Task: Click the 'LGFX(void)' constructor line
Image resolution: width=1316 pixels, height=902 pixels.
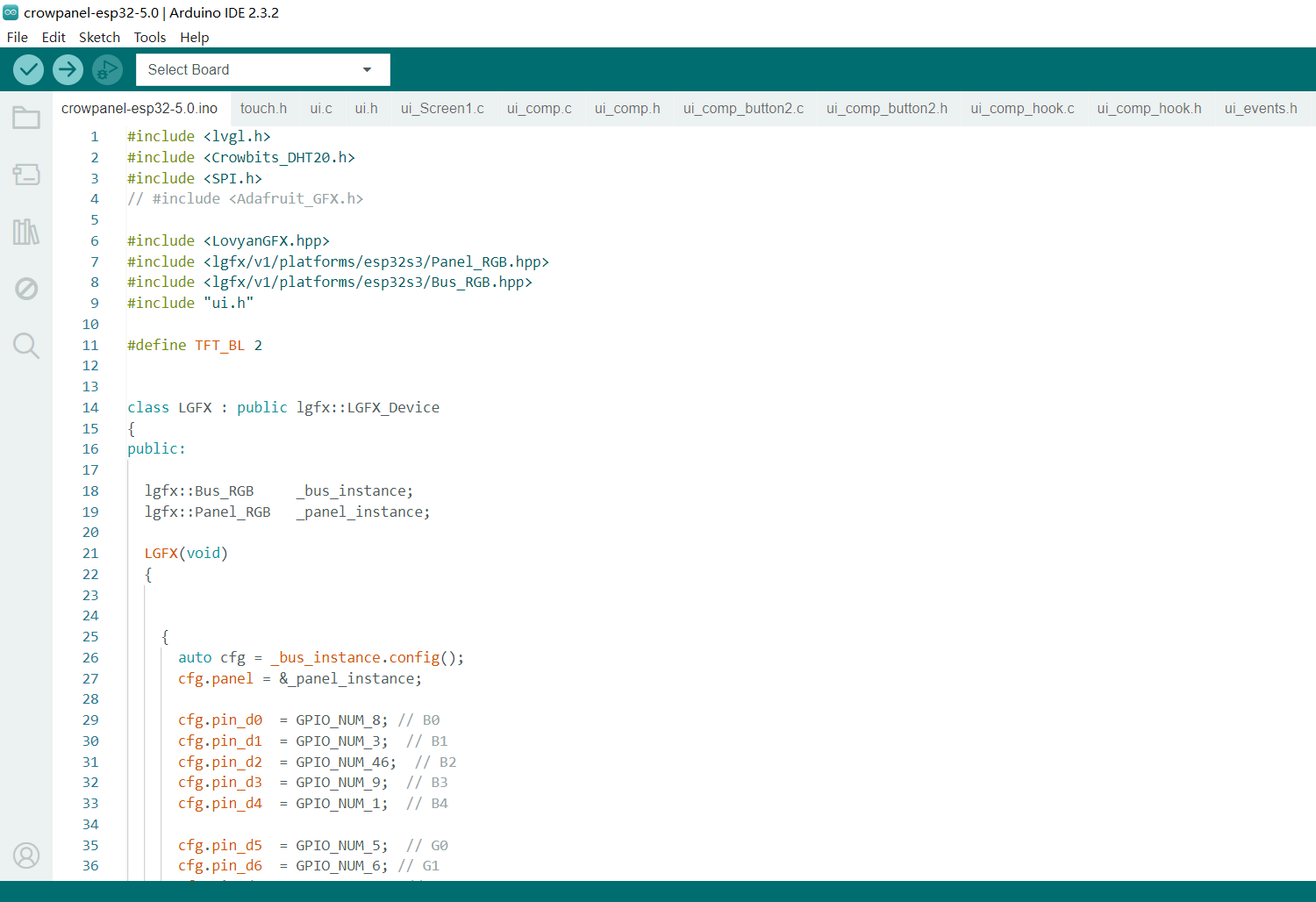Action: tap(186, 554)
